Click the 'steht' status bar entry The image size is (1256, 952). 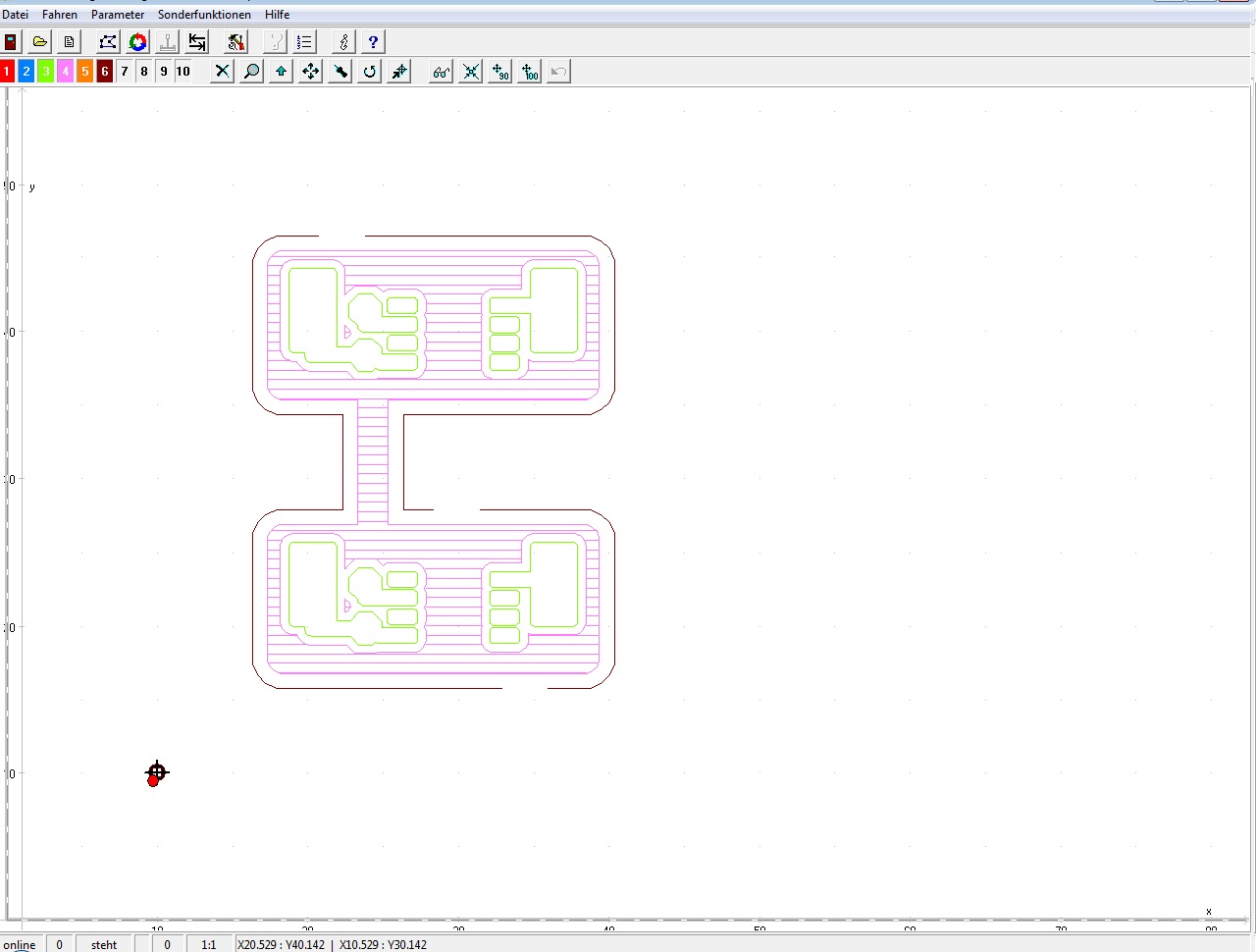pyautogui.click(x=104, y=945)
